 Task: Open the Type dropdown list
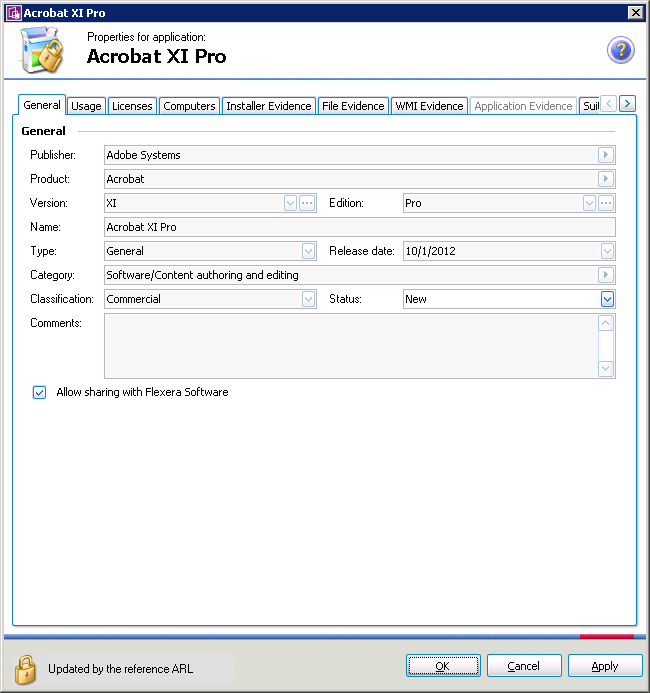pos(308,251)
